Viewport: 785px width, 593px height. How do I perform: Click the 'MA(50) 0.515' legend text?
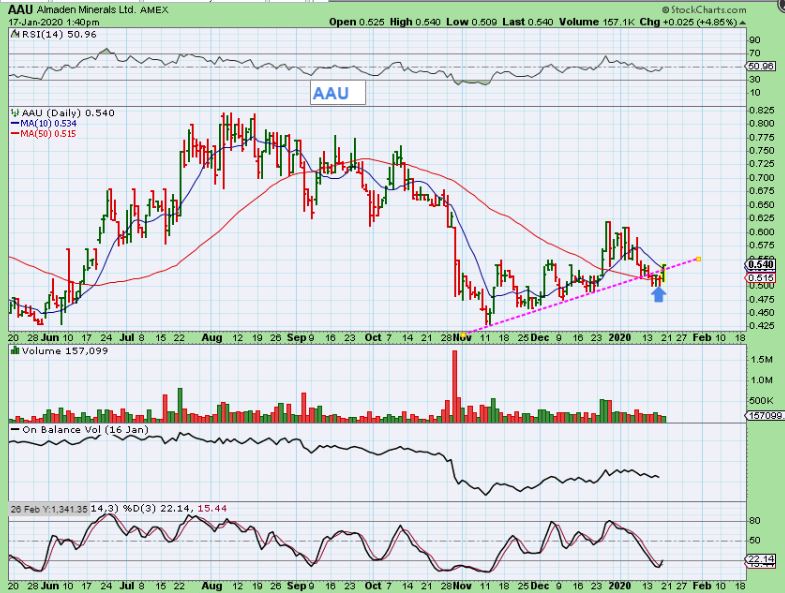[49, 134]
